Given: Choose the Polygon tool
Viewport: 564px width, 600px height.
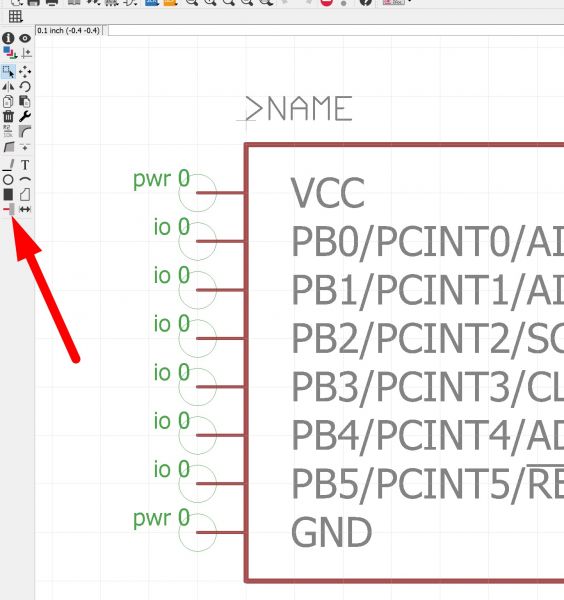Looking at the screenshot, I should (x=25, y=194).
